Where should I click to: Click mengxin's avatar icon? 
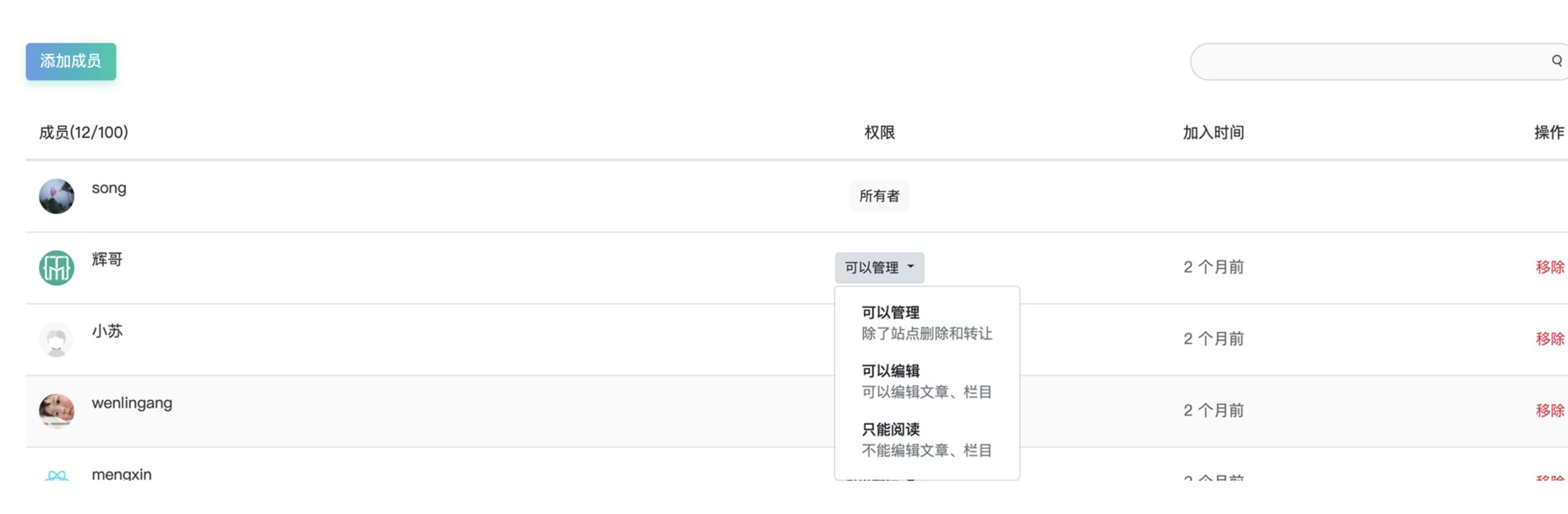tap(57, 475)
